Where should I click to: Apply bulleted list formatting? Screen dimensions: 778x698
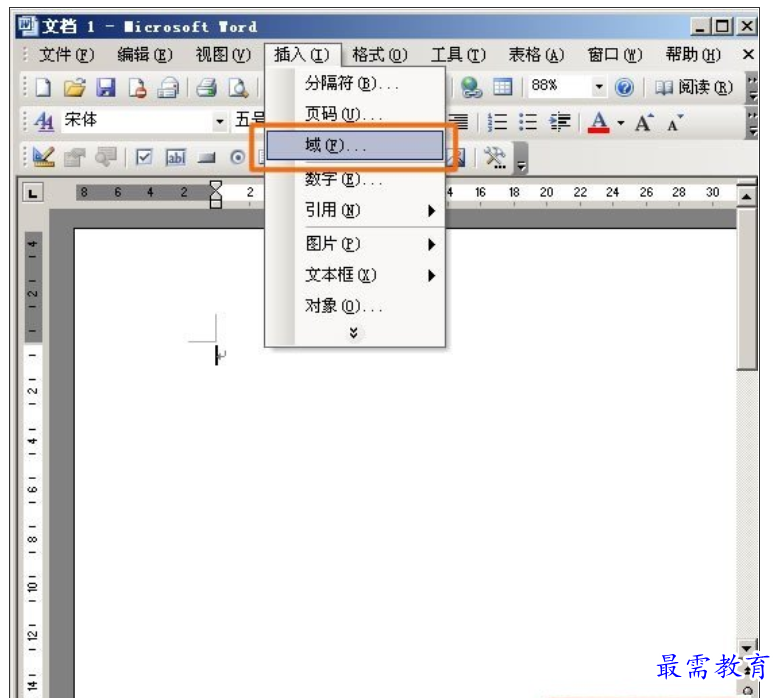[x=528, y=122]
